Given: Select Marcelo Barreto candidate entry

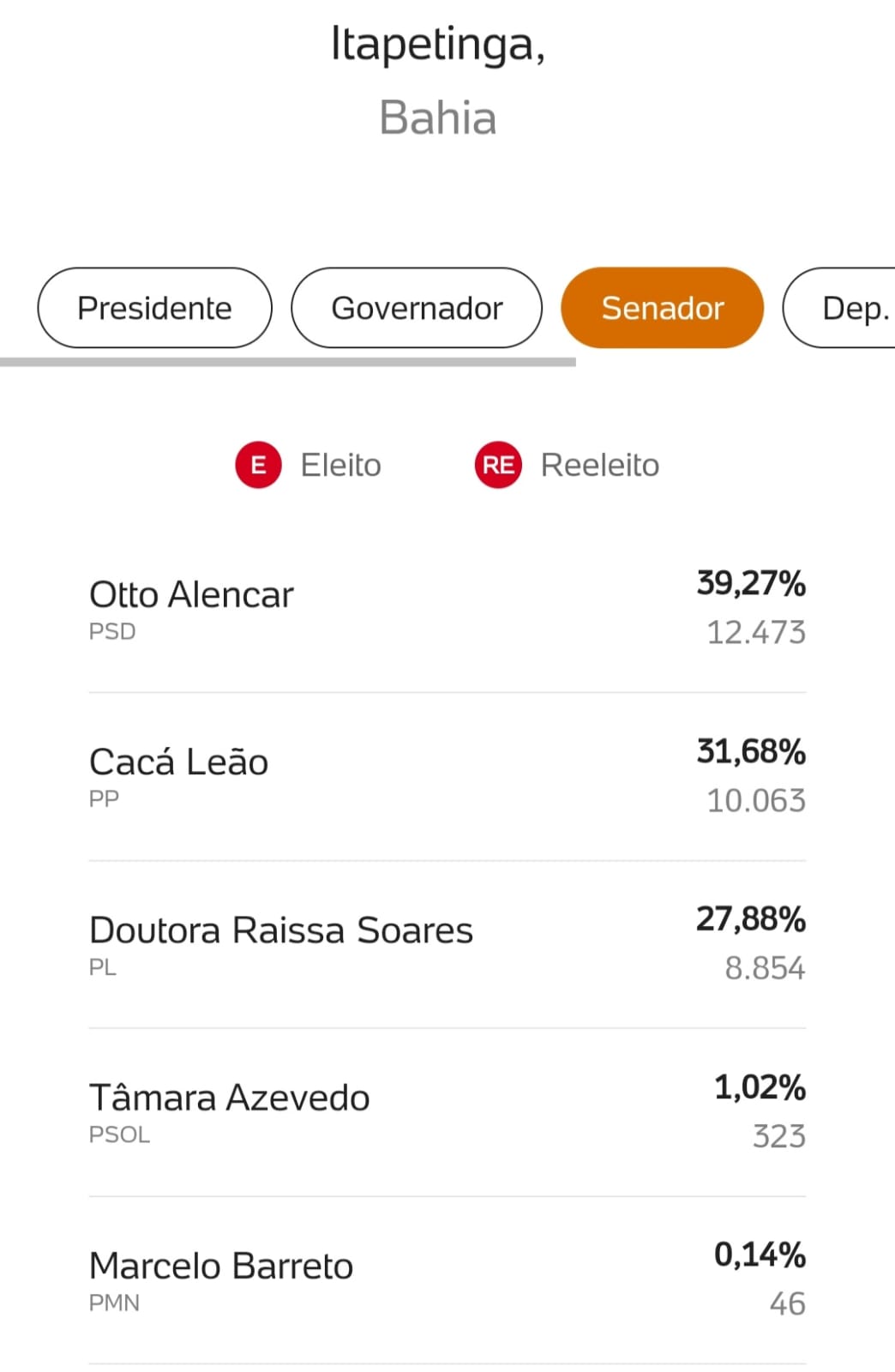Looking at the screenshot, I should pos(447,1281).
